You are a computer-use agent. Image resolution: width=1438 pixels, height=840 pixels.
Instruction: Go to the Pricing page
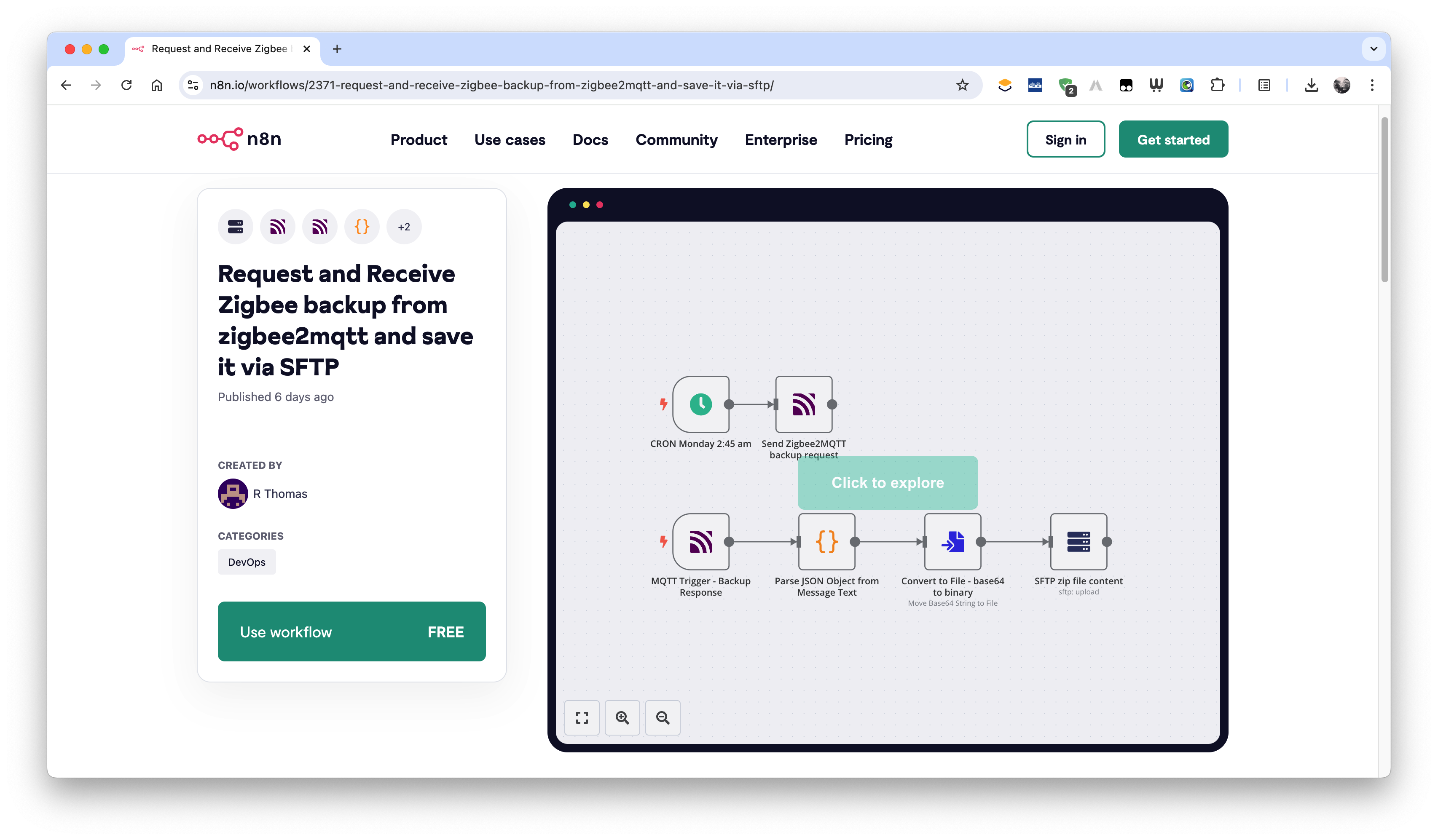[868, 140]
